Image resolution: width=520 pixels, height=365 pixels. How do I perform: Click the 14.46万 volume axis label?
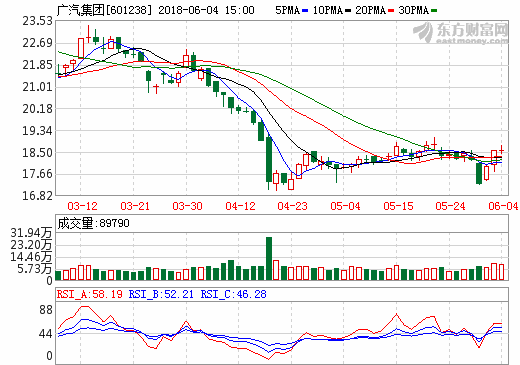click(x=31, y=257)
